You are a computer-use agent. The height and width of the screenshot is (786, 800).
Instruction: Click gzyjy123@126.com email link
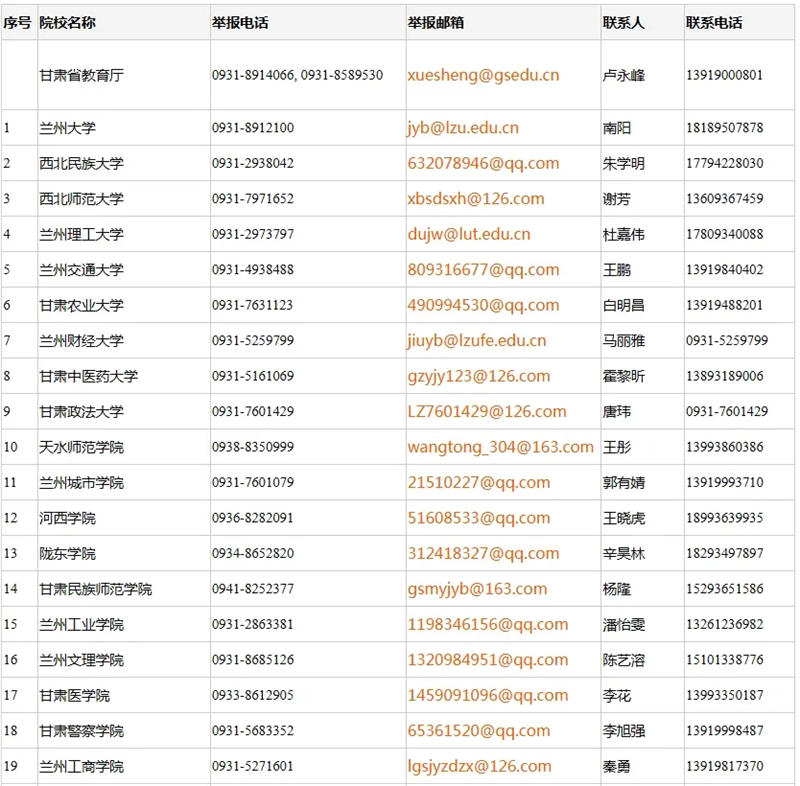click(x=479, y=376)
